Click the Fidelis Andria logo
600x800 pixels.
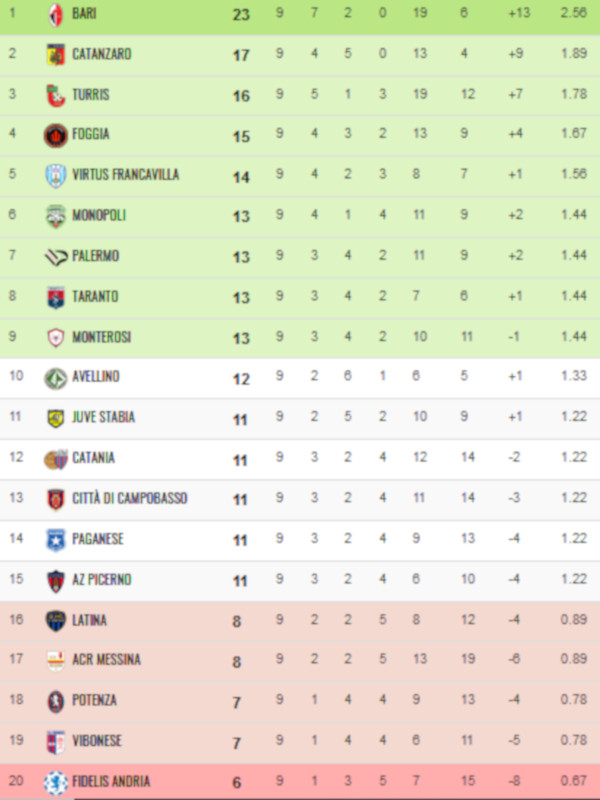(55, 782)
